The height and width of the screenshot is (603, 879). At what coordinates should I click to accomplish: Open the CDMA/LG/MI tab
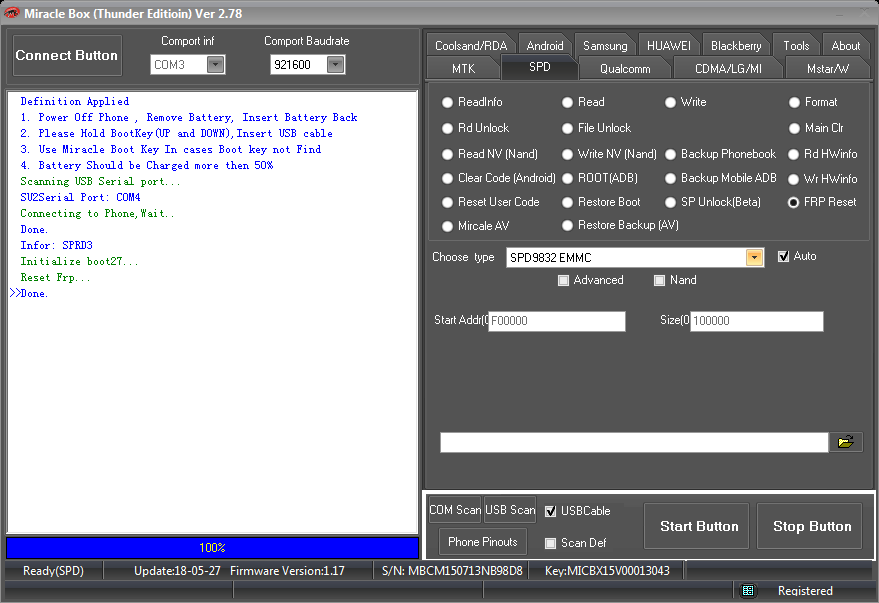[728, 68]
